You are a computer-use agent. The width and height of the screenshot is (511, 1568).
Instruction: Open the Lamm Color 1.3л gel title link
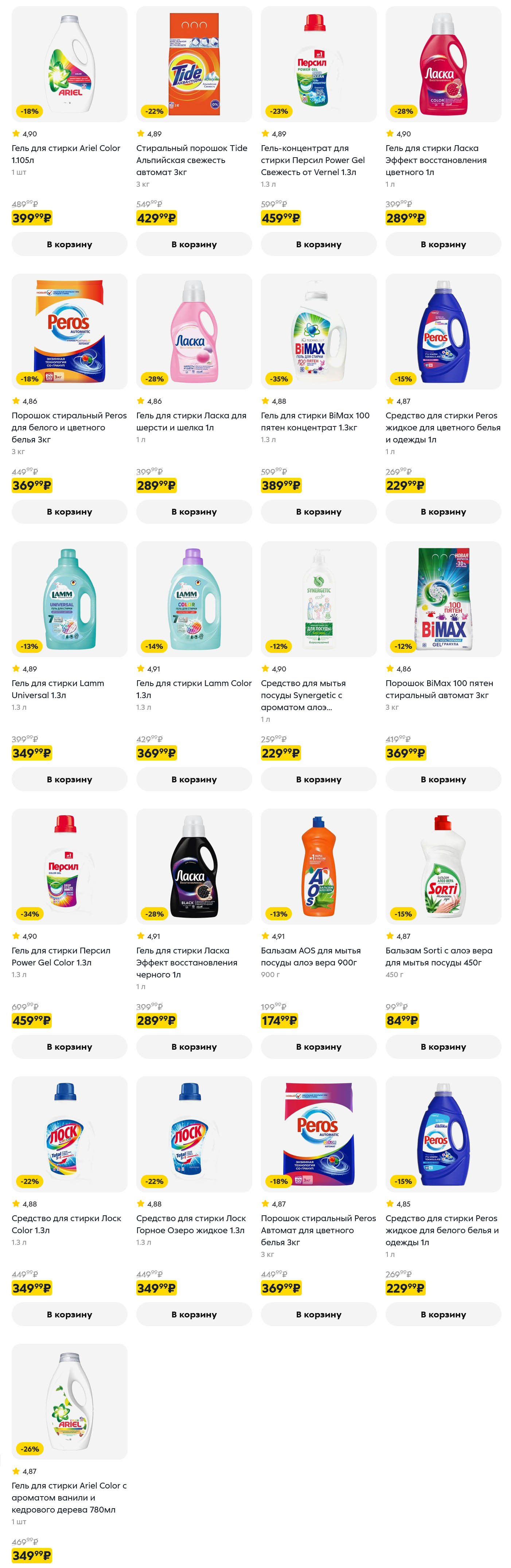(194, 689)
